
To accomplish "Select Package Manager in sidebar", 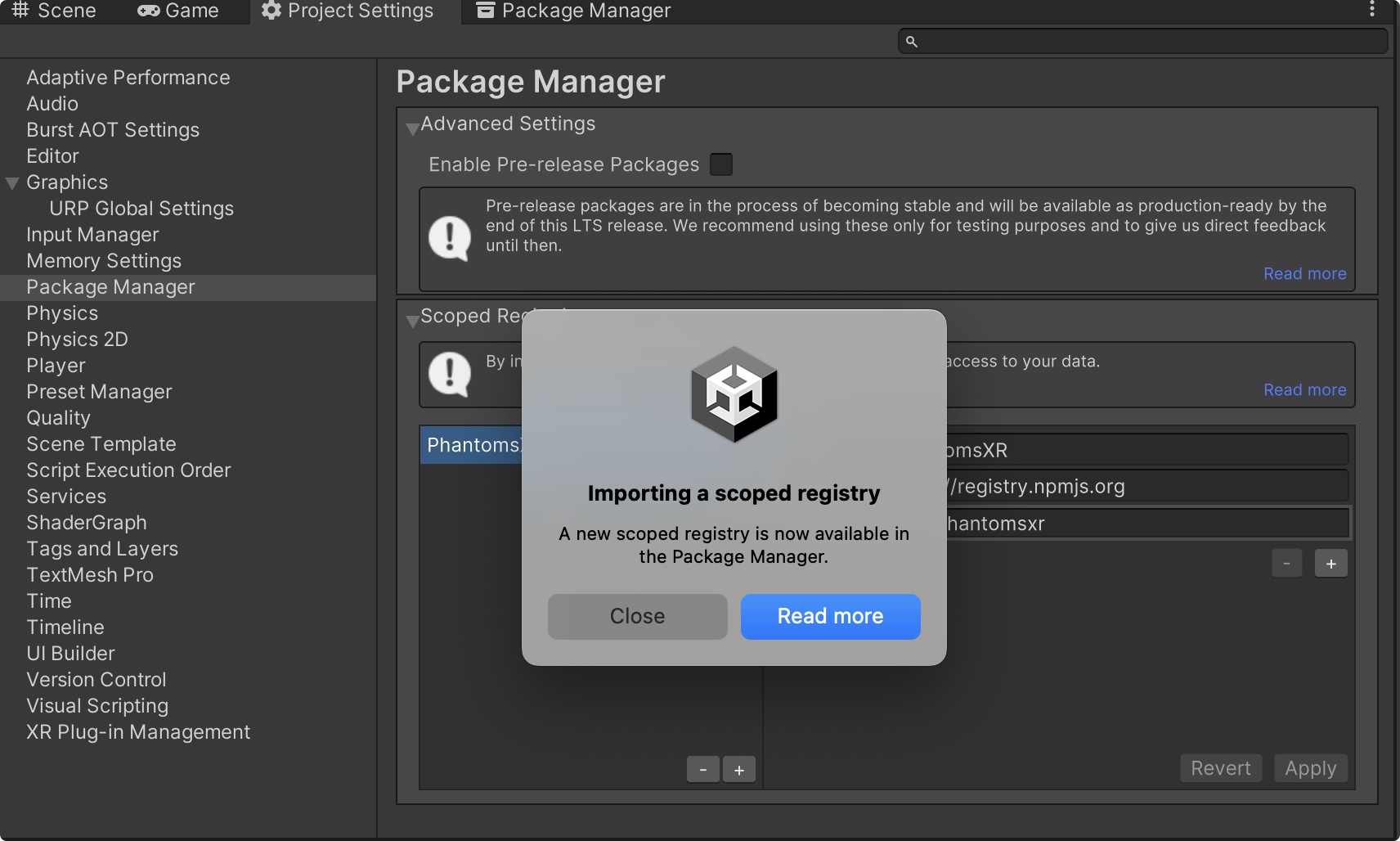I will (188, 287).
